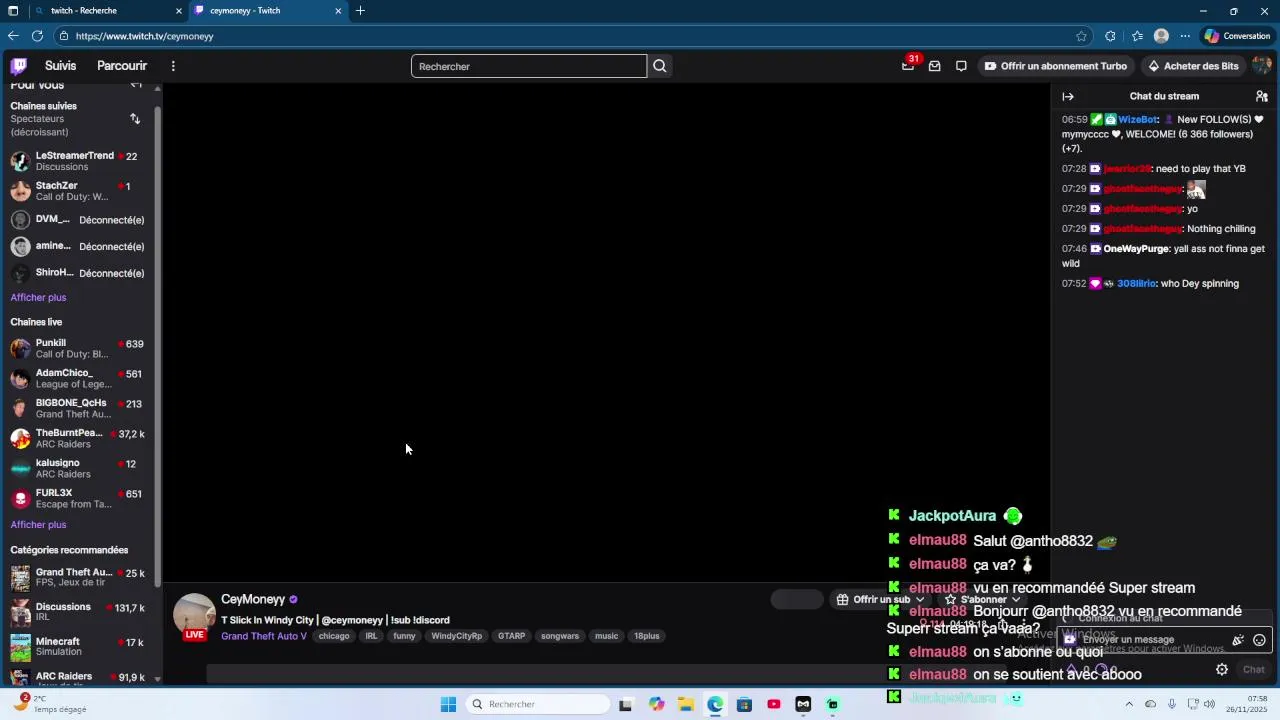Focus the Twitch Rechercher search field
Image resolution: width=1280 pixels, height=720 pixels.
pos(529,66)
